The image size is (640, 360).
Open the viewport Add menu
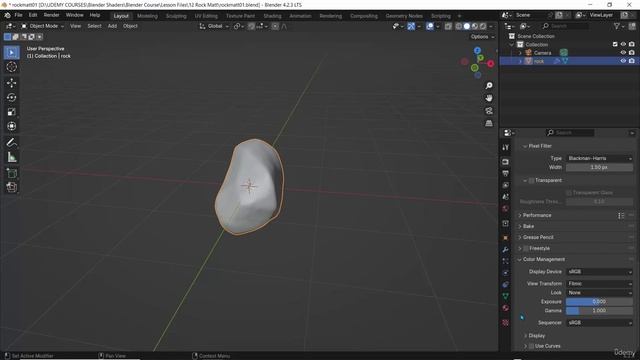pos(112,26)
